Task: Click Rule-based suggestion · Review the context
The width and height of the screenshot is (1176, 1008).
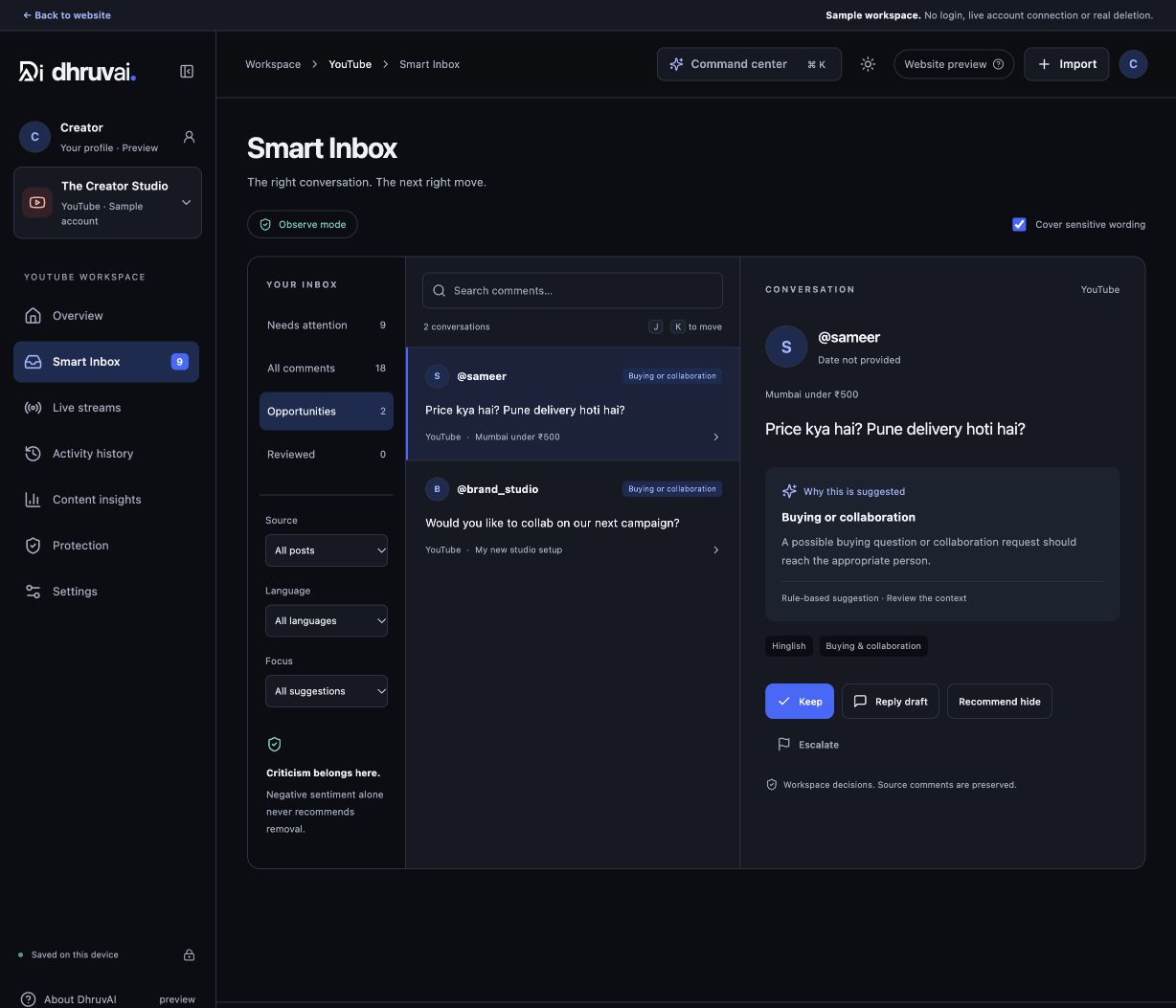Action: [873, 598]
